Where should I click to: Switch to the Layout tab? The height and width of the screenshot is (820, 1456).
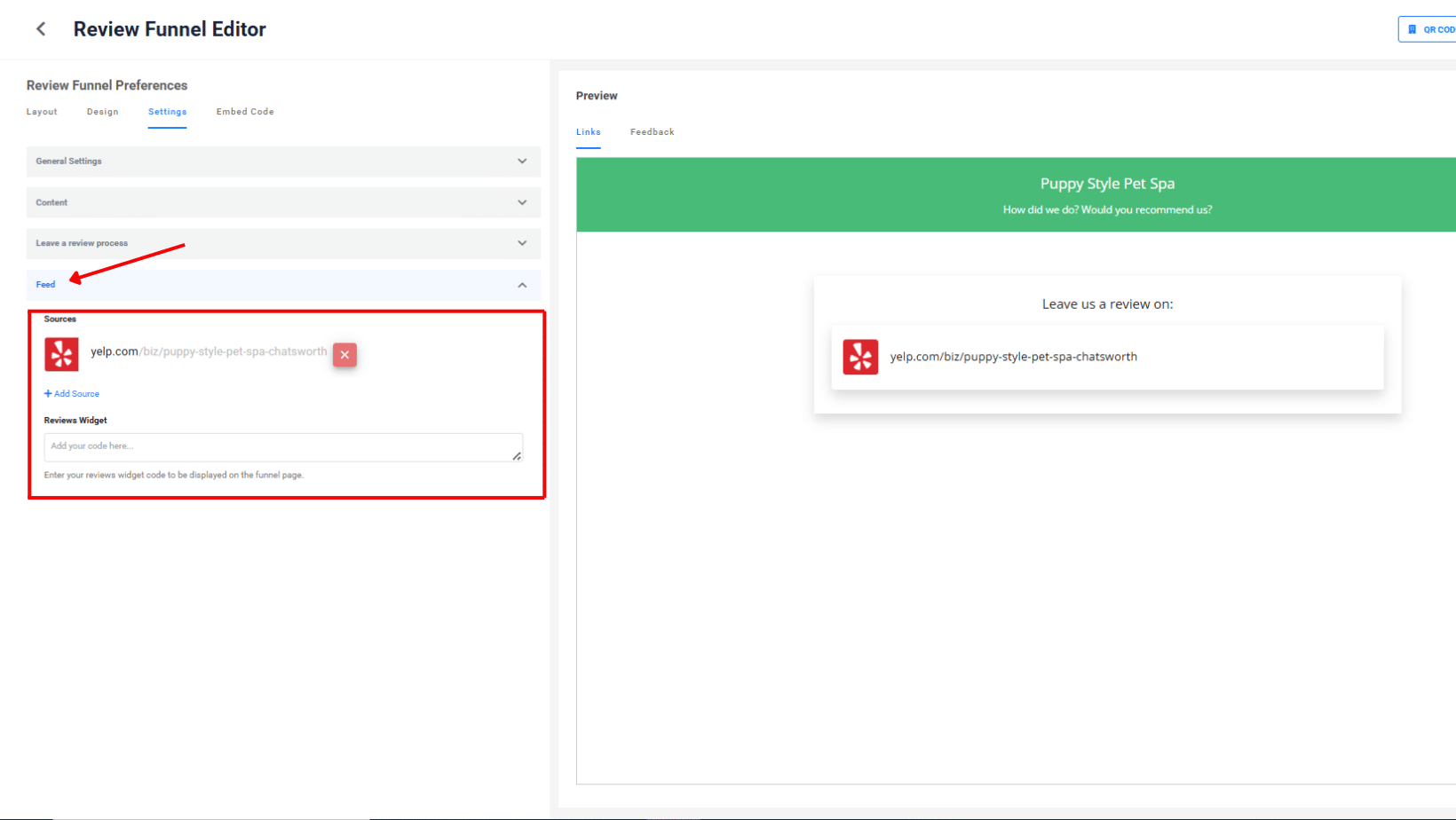click(42, 112)
